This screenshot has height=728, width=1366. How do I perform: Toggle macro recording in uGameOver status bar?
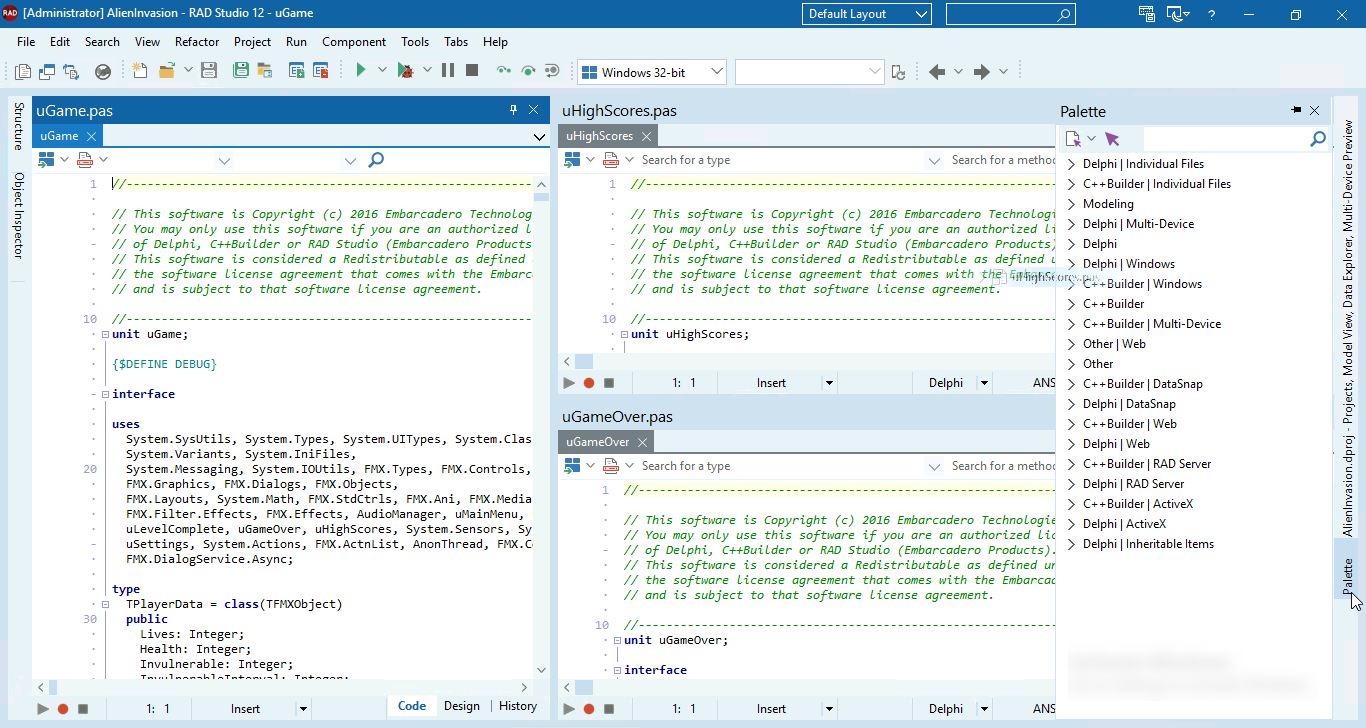[x=589, y=709]
